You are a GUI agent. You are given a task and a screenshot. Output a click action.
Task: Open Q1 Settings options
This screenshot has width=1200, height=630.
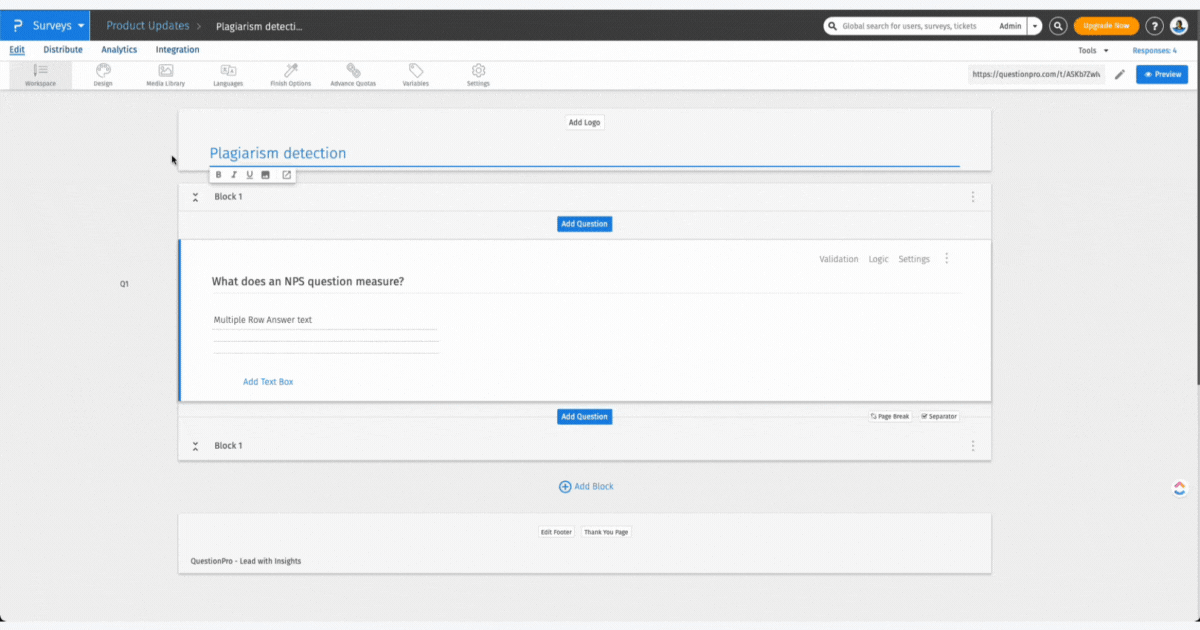914,259
